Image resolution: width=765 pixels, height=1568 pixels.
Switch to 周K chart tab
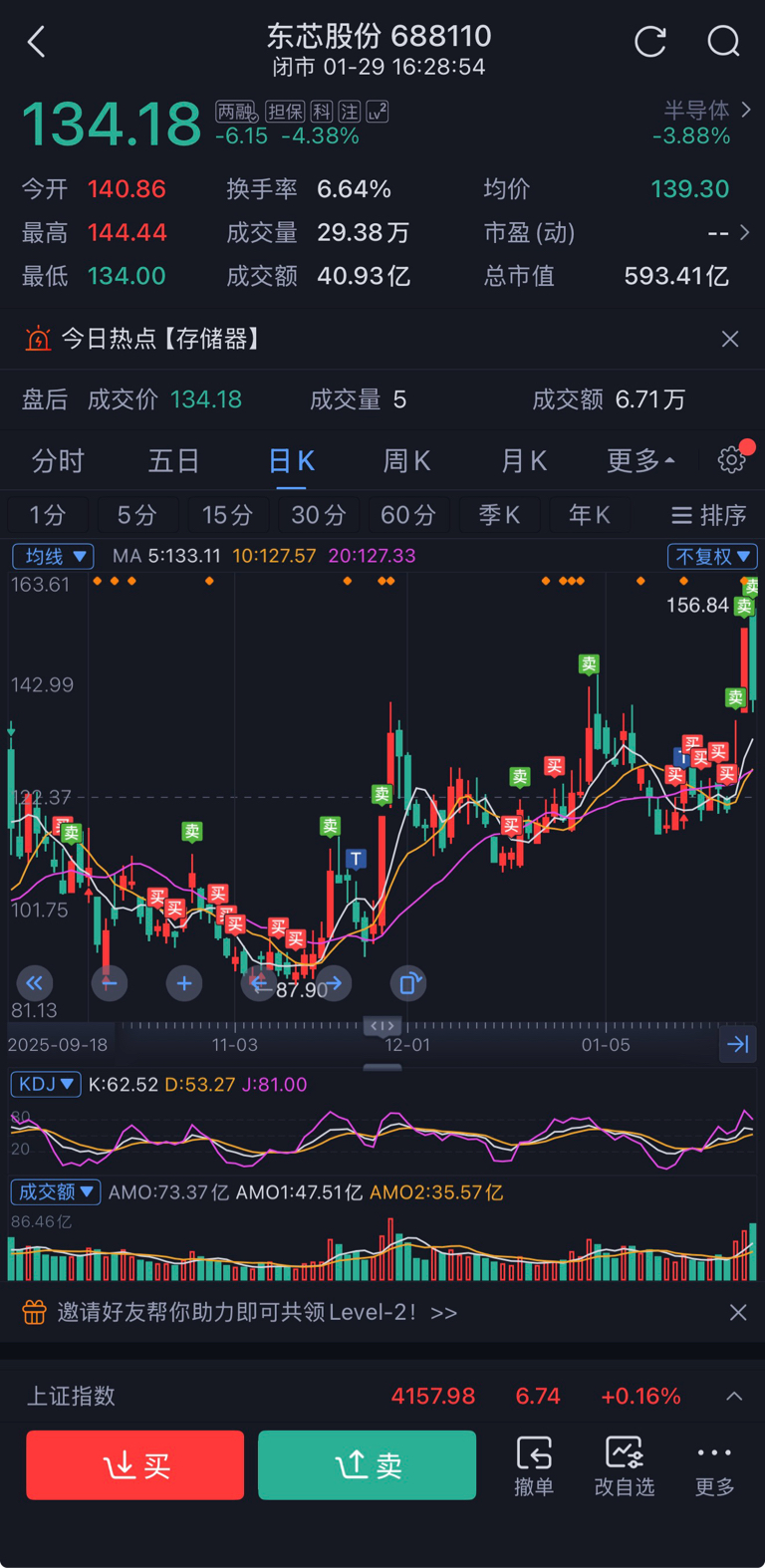[x=407, y=460]
